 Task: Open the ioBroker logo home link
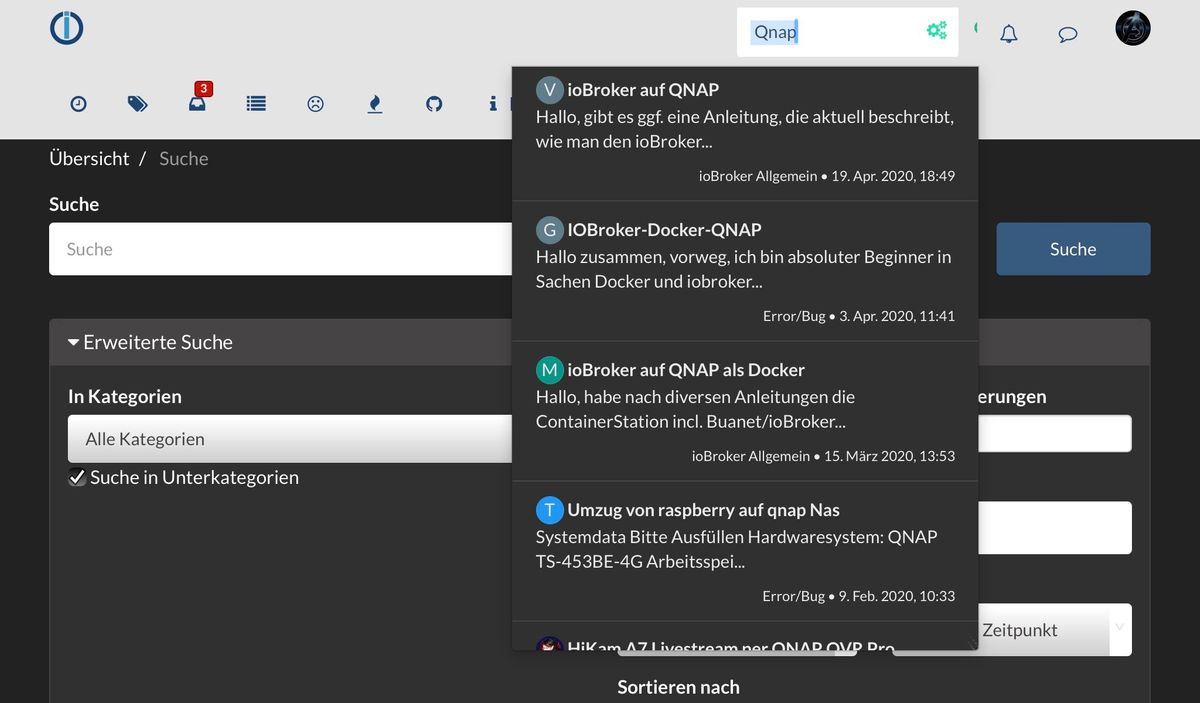click(x=67, y=27)
